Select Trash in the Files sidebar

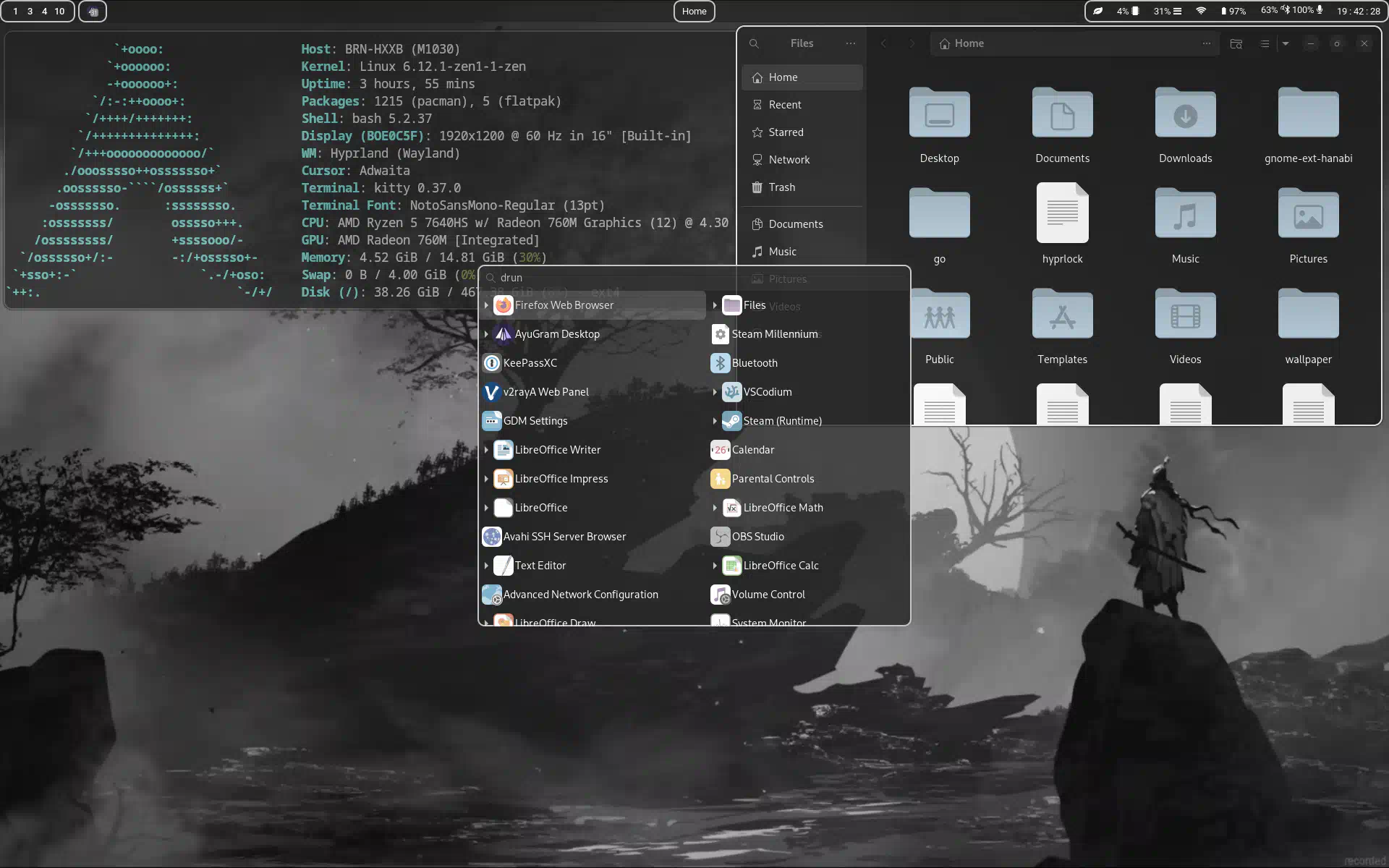781,187
